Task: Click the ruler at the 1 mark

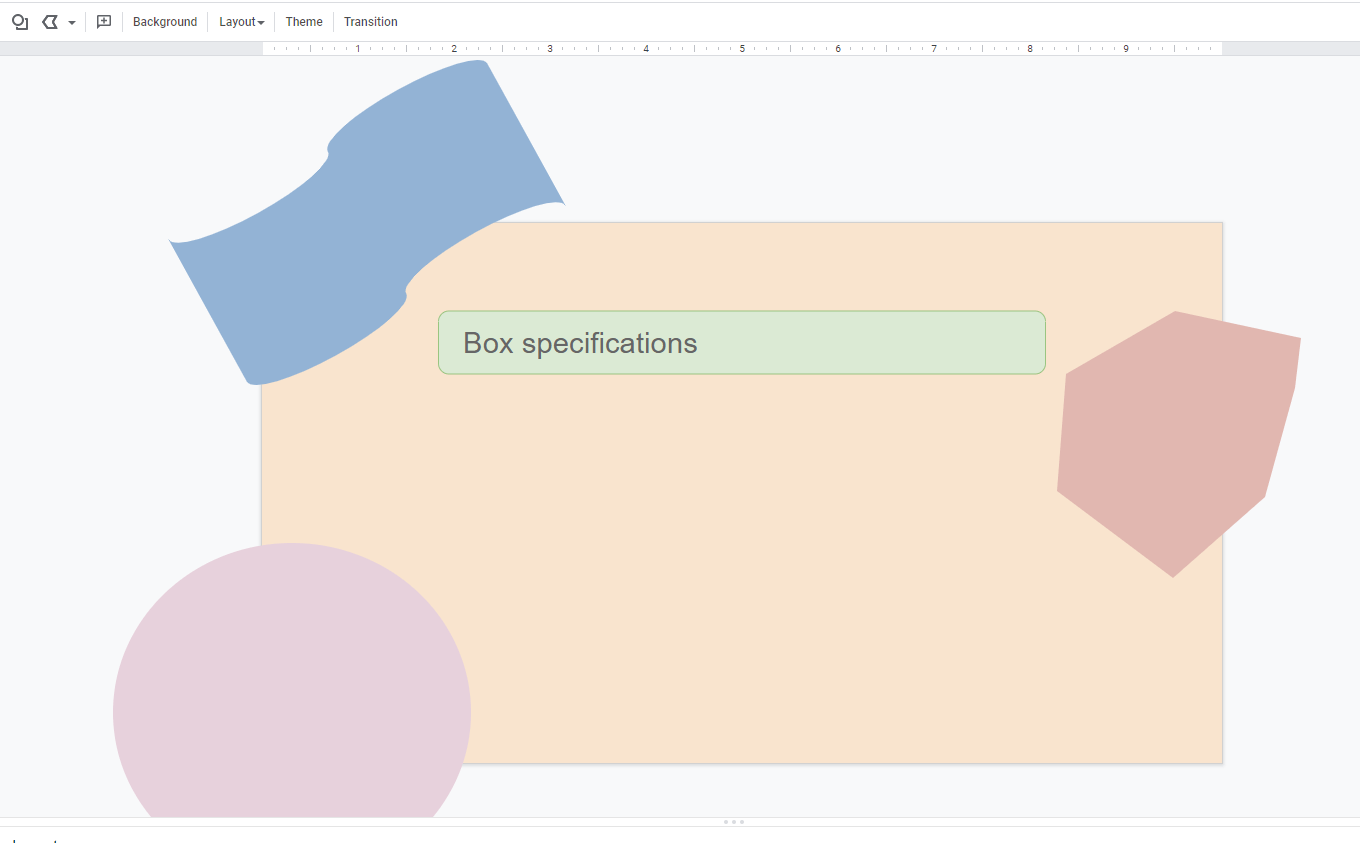Action: pos(358,48)
